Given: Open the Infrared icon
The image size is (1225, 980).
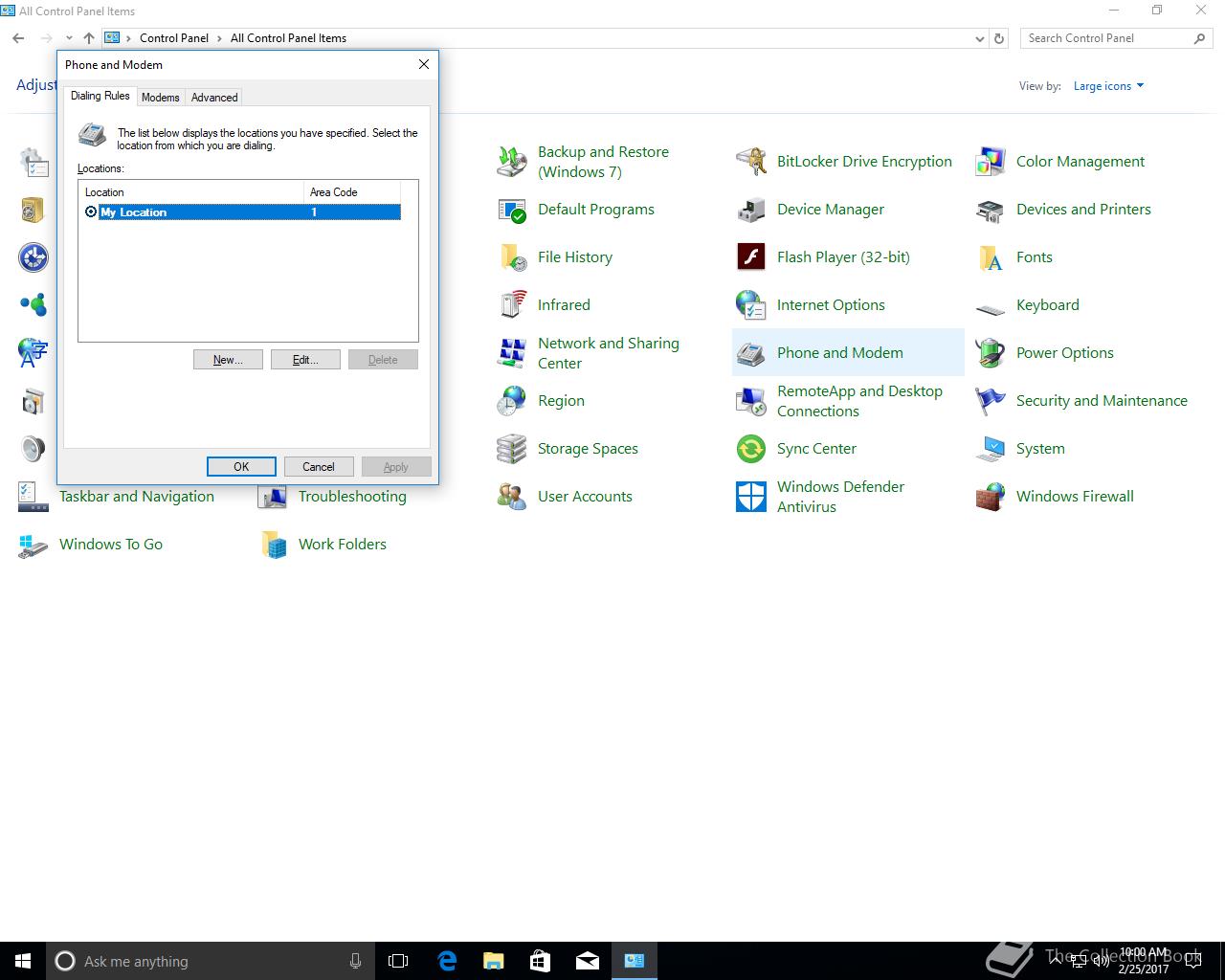Looking at the screenshot, I should click(512, 305).
